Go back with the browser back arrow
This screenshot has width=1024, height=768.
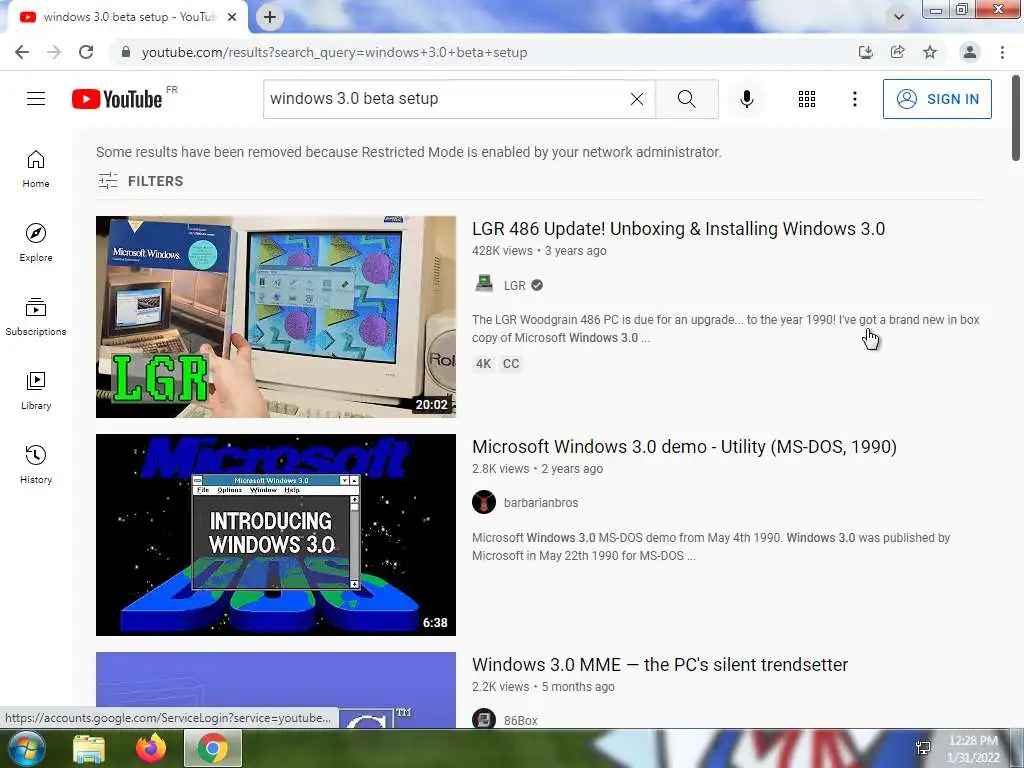pyautogui.click(x=22, y=52)
